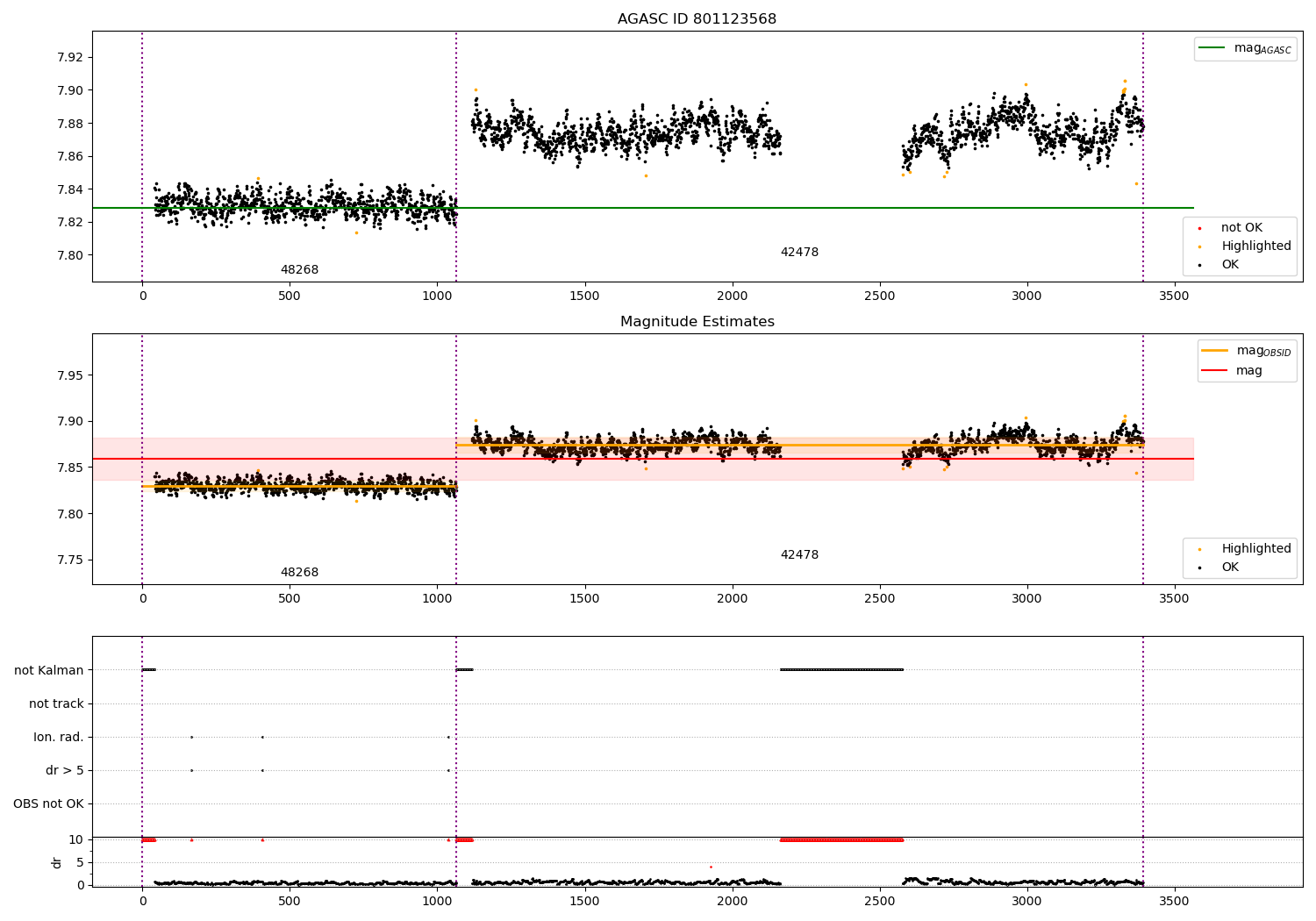Click the 7.92 y-axis tick label
The width and height of the screenshot is (1316, 921).
coord(69,58)
